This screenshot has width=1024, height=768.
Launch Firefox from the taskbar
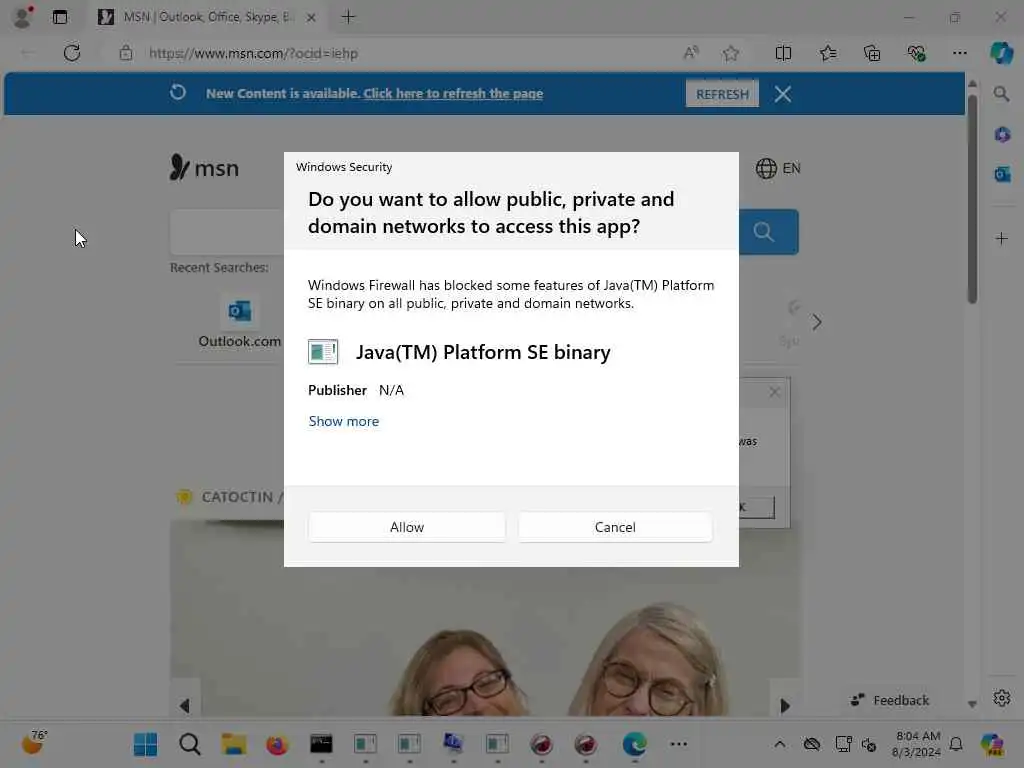coord(277,744)
